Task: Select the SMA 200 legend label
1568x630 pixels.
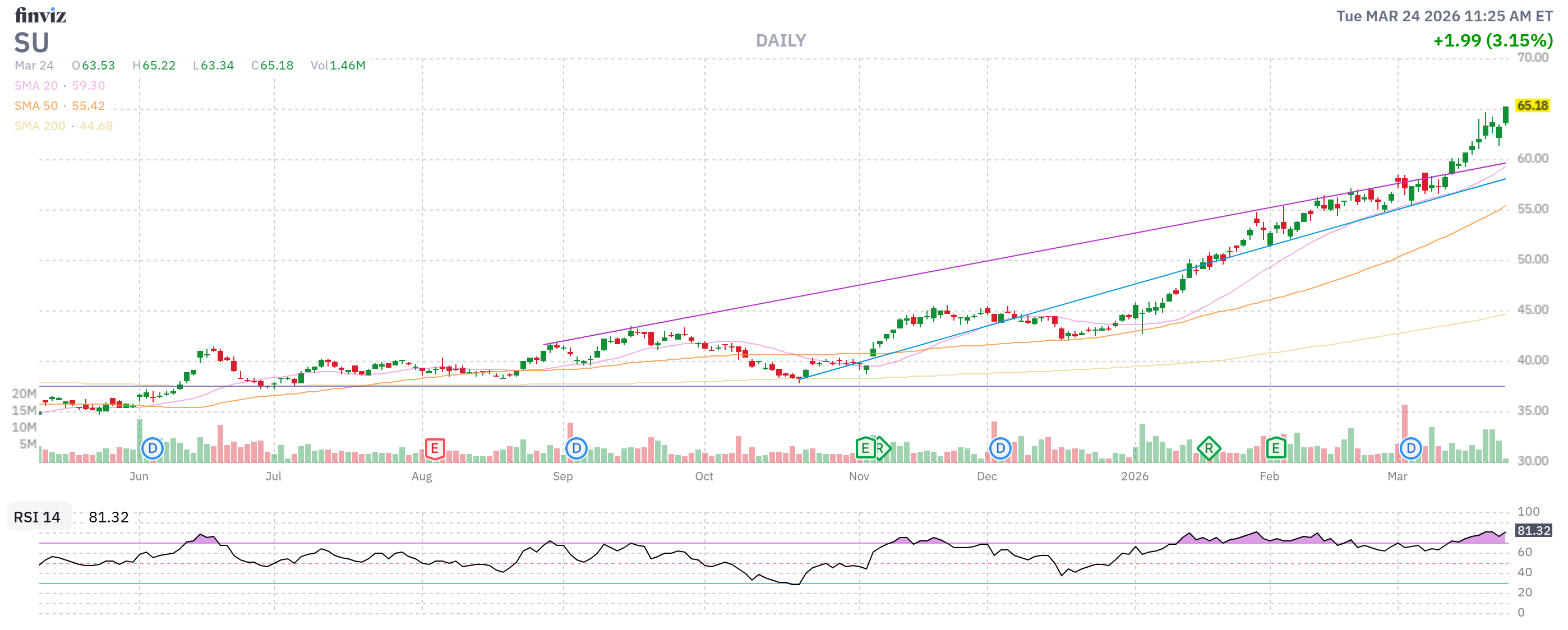Action: (40, 126)
